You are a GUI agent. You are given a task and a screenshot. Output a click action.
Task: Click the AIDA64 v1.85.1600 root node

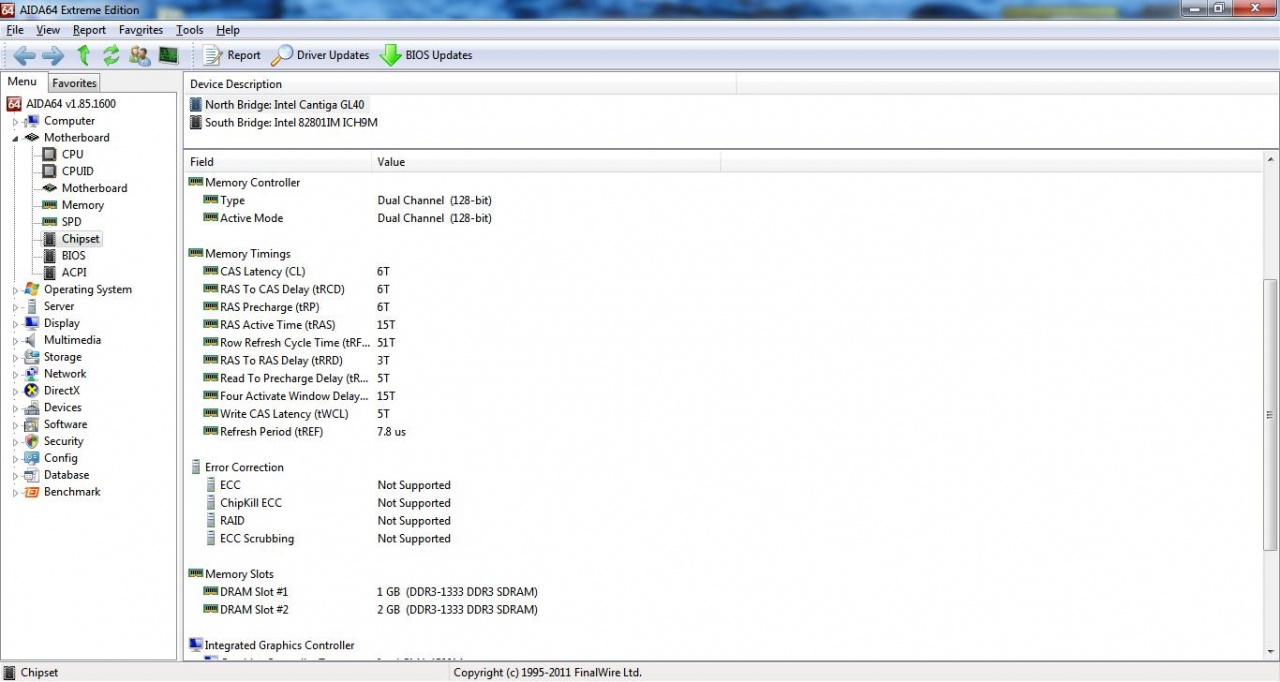click(x=71, y=104)
